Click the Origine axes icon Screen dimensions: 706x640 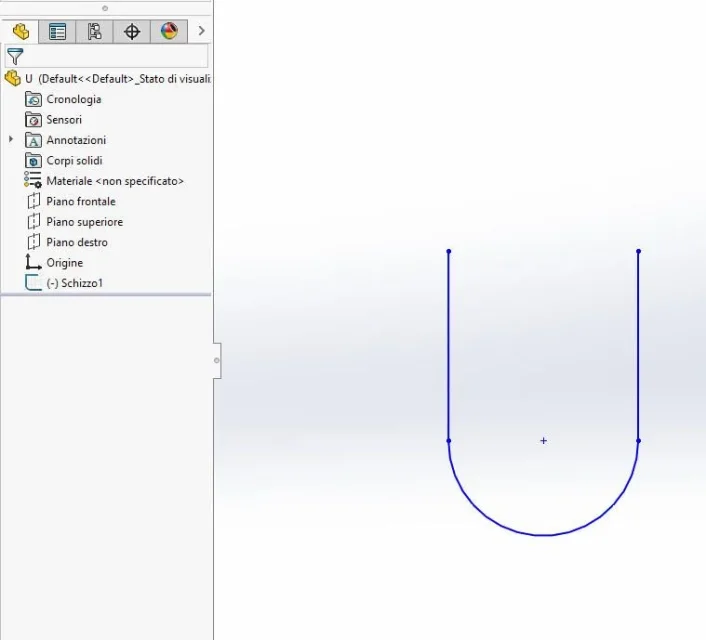click(x=33, y=262)
